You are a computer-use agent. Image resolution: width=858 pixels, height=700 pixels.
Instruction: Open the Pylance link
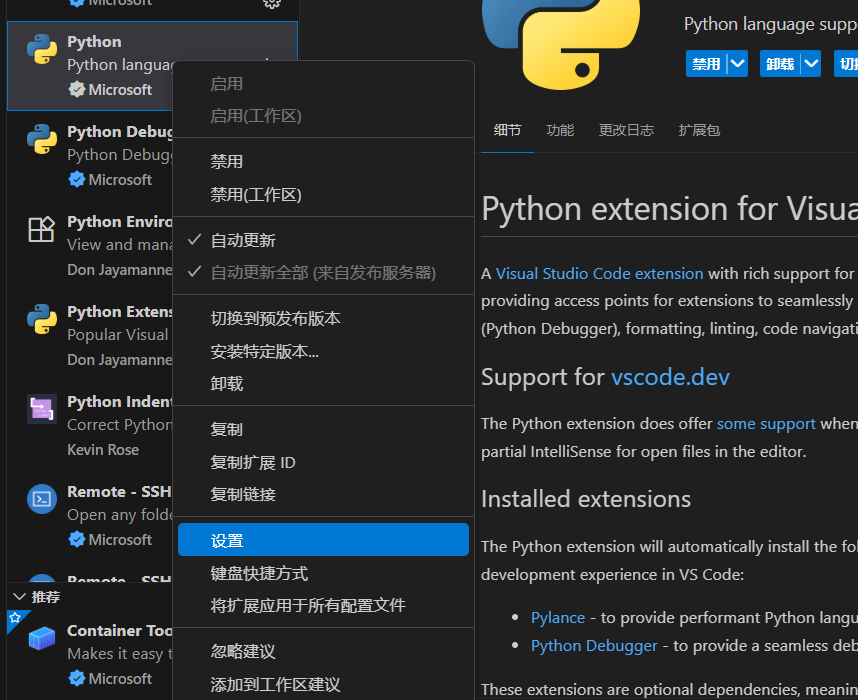(558, 617)
